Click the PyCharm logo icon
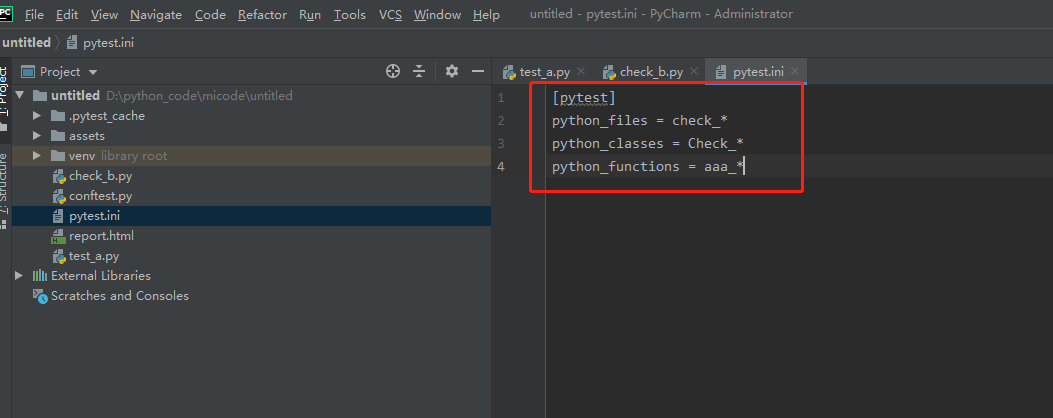The width and height of the screenshot is (1053, 418). tap(6, 12)
